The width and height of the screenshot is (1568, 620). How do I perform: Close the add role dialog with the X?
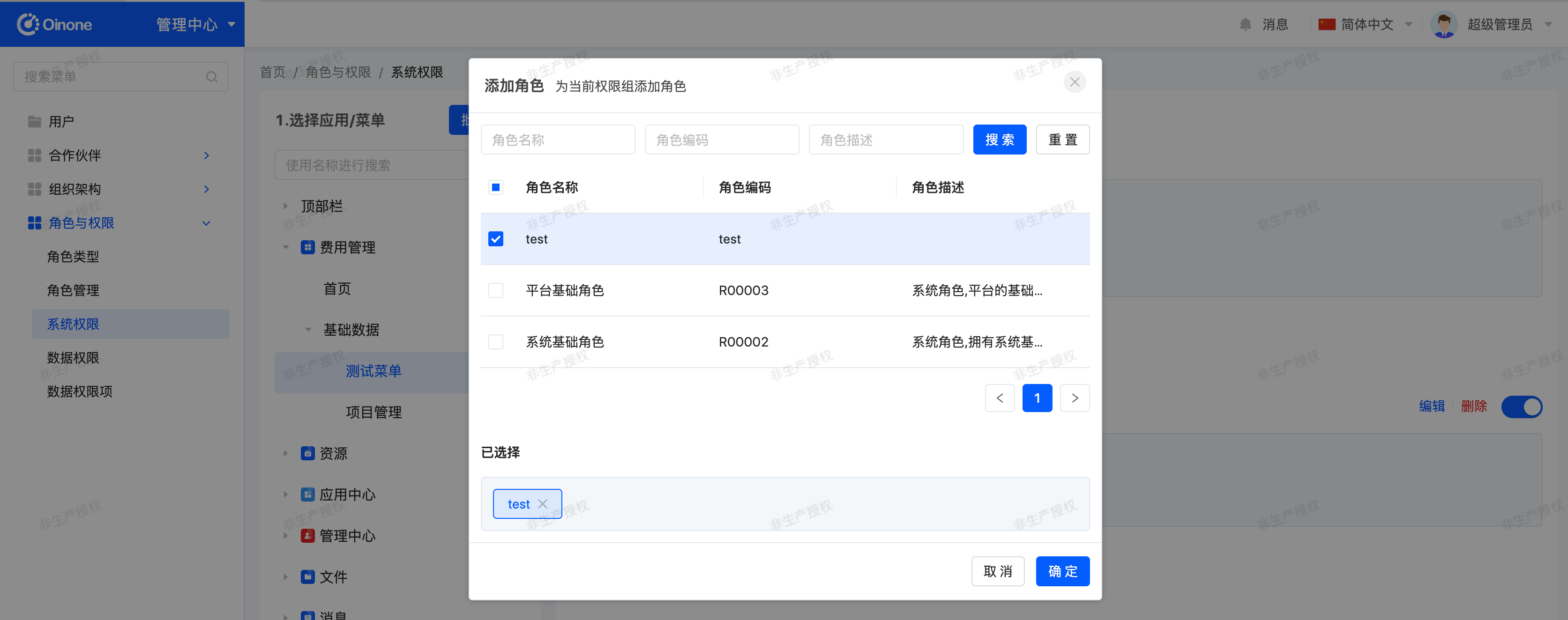coord(1075,82)
